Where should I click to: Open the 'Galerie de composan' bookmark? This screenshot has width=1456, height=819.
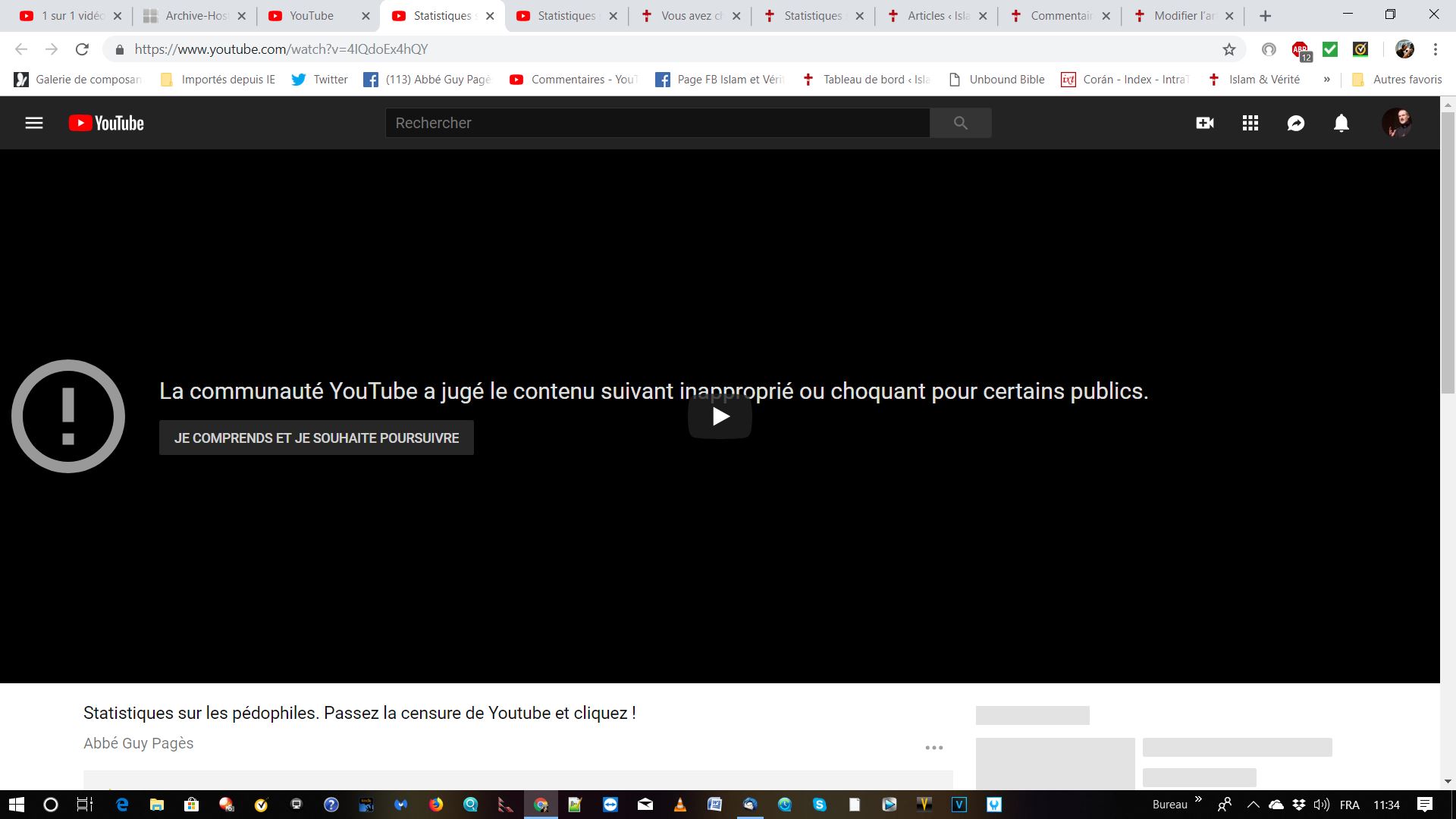tap(79, 80)
